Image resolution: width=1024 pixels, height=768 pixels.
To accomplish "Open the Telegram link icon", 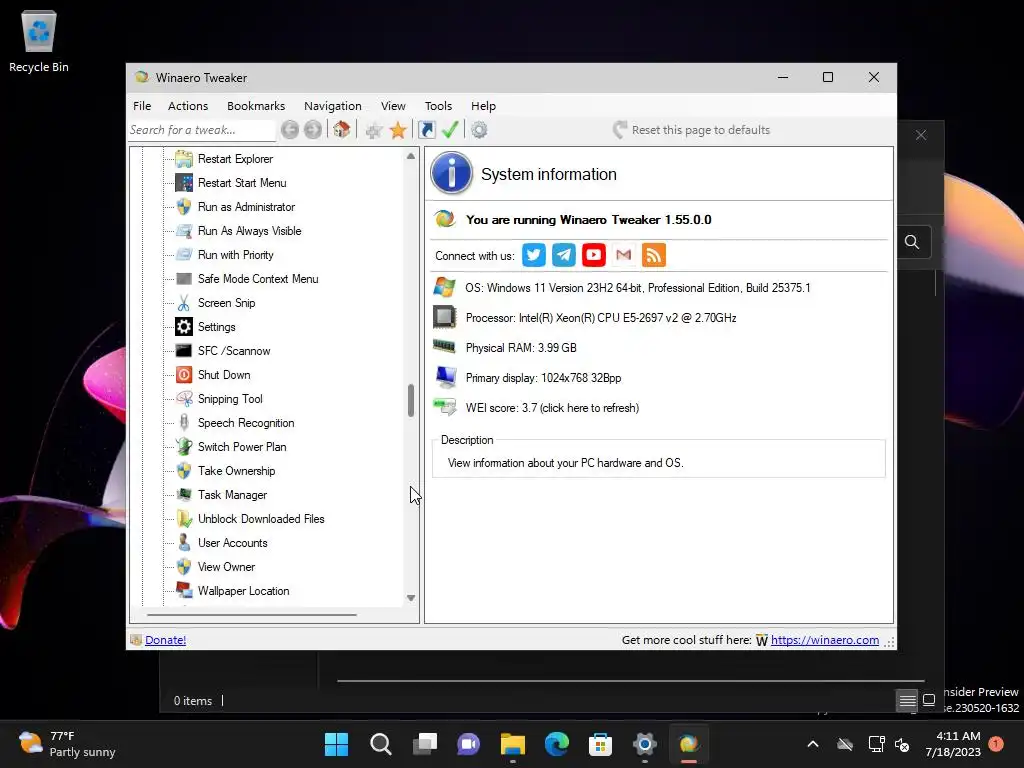I will click(564, 255).
